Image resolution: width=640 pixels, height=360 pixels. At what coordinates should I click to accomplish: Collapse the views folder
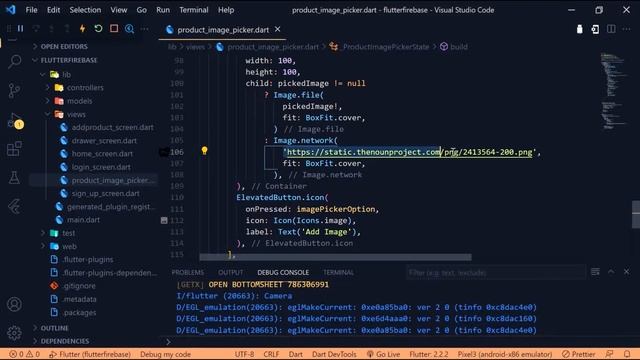(x=76, y=114)
